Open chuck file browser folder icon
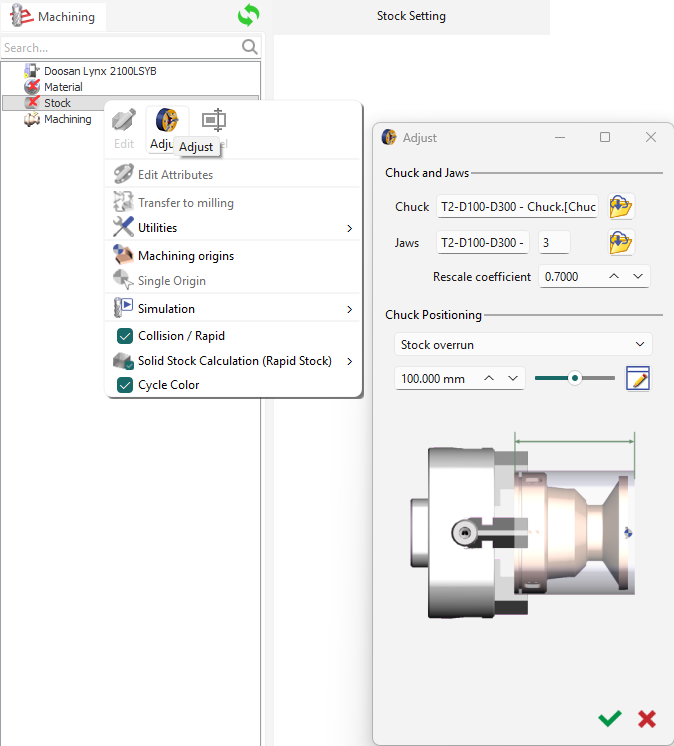The width and height of the screenshot is (674, 746). (621, 207)
